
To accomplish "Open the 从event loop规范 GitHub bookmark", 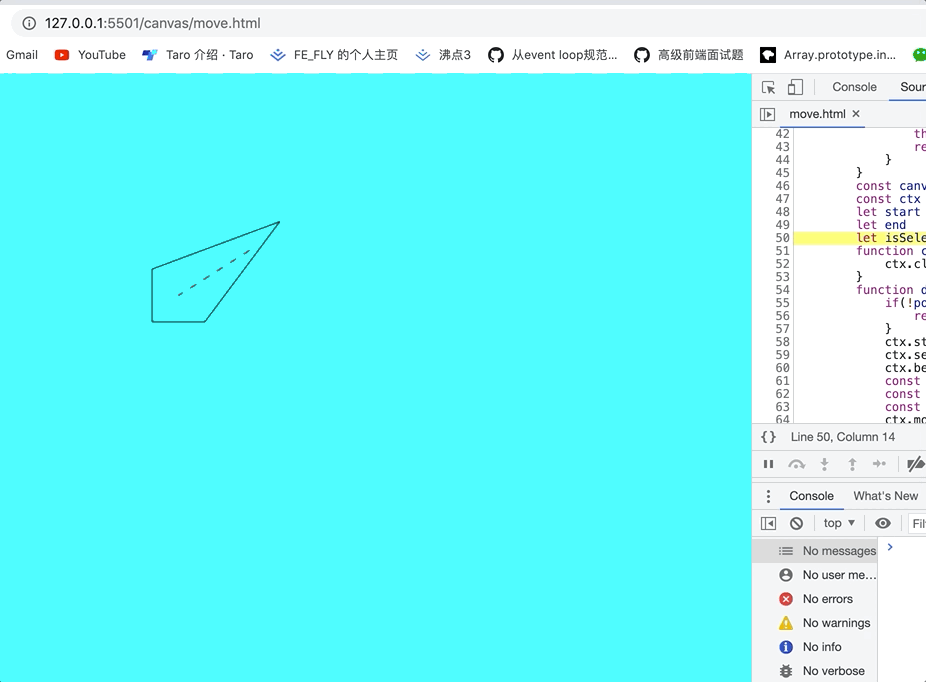I will point(553,55).
